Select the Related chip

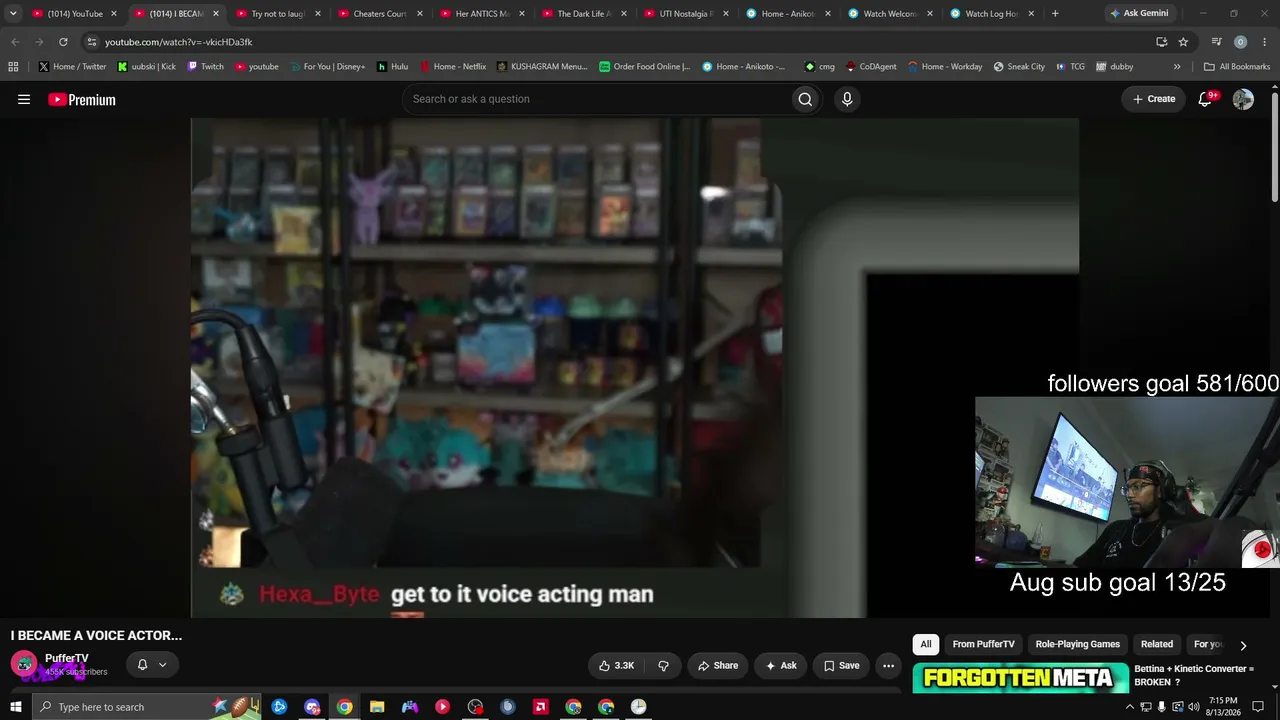click(x=1157, y=645)
